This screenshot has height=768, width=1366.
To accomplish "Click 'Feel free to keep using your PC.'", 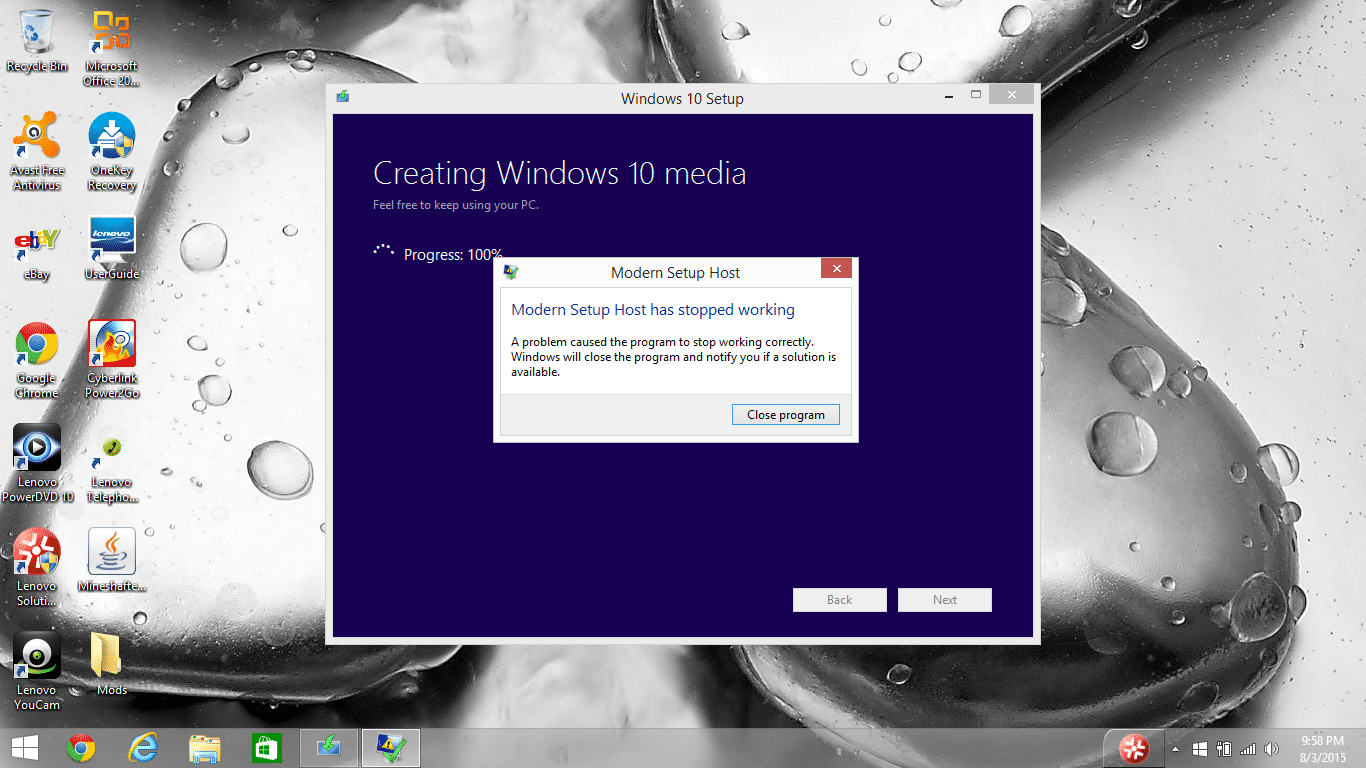I will [x=456, y=205].
